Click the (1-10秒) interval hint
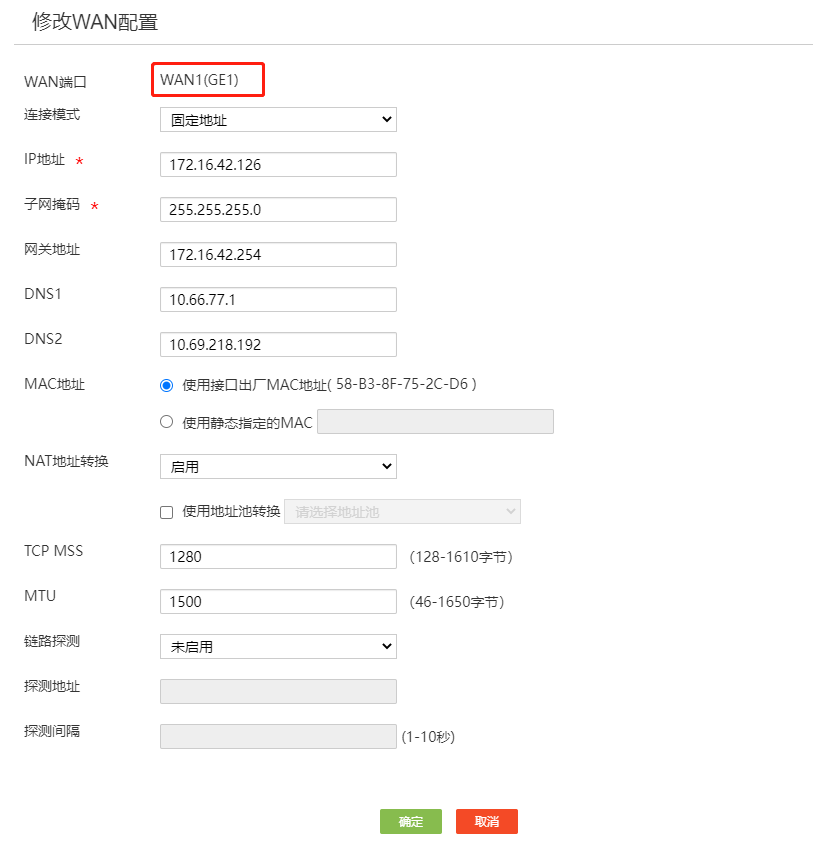The height and width of the screenshot is (850, 813). click(428, 737)
